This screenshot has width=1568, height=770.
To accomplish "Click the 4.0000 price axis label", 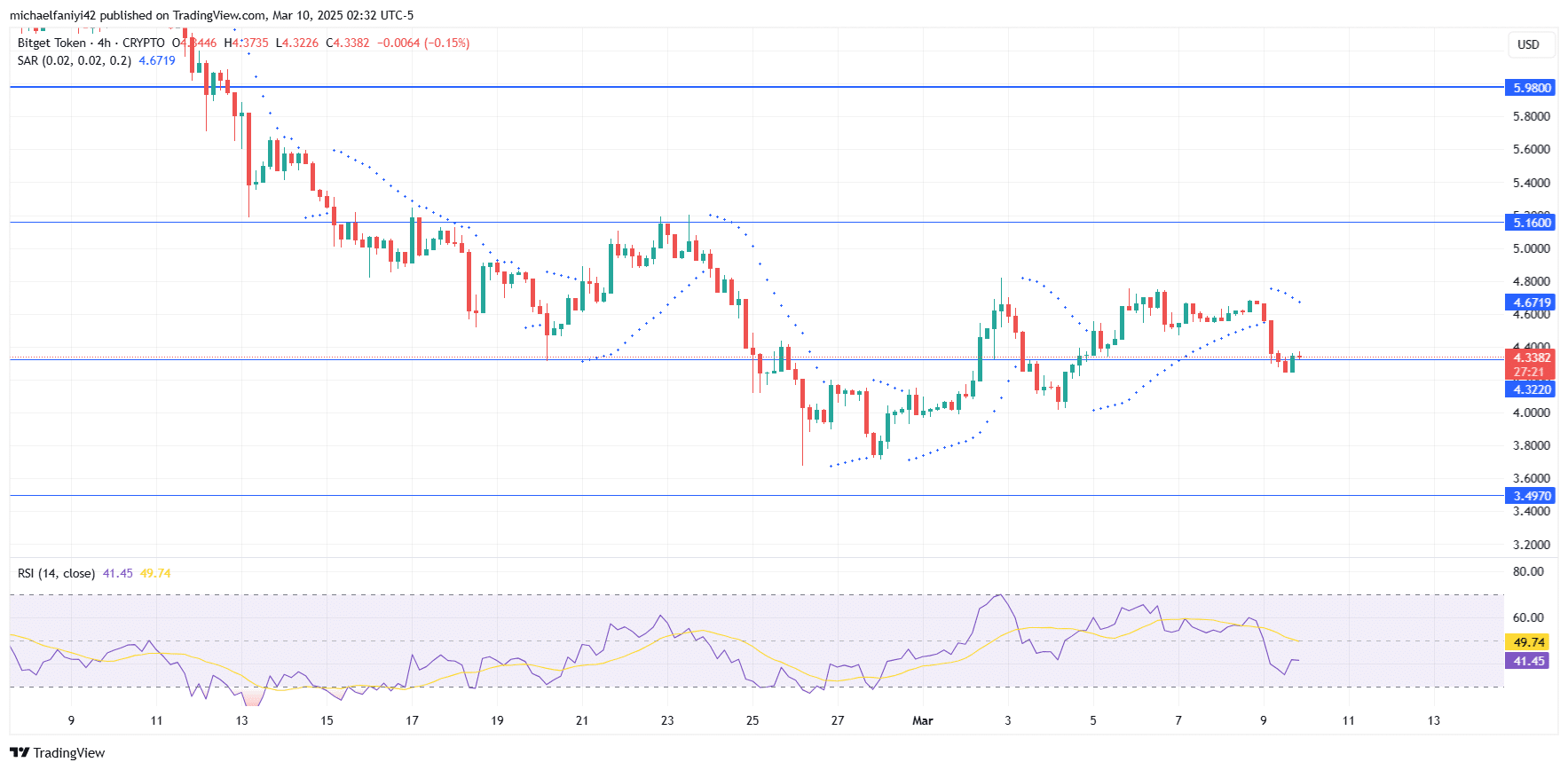I will click(x=1532, y=412).
